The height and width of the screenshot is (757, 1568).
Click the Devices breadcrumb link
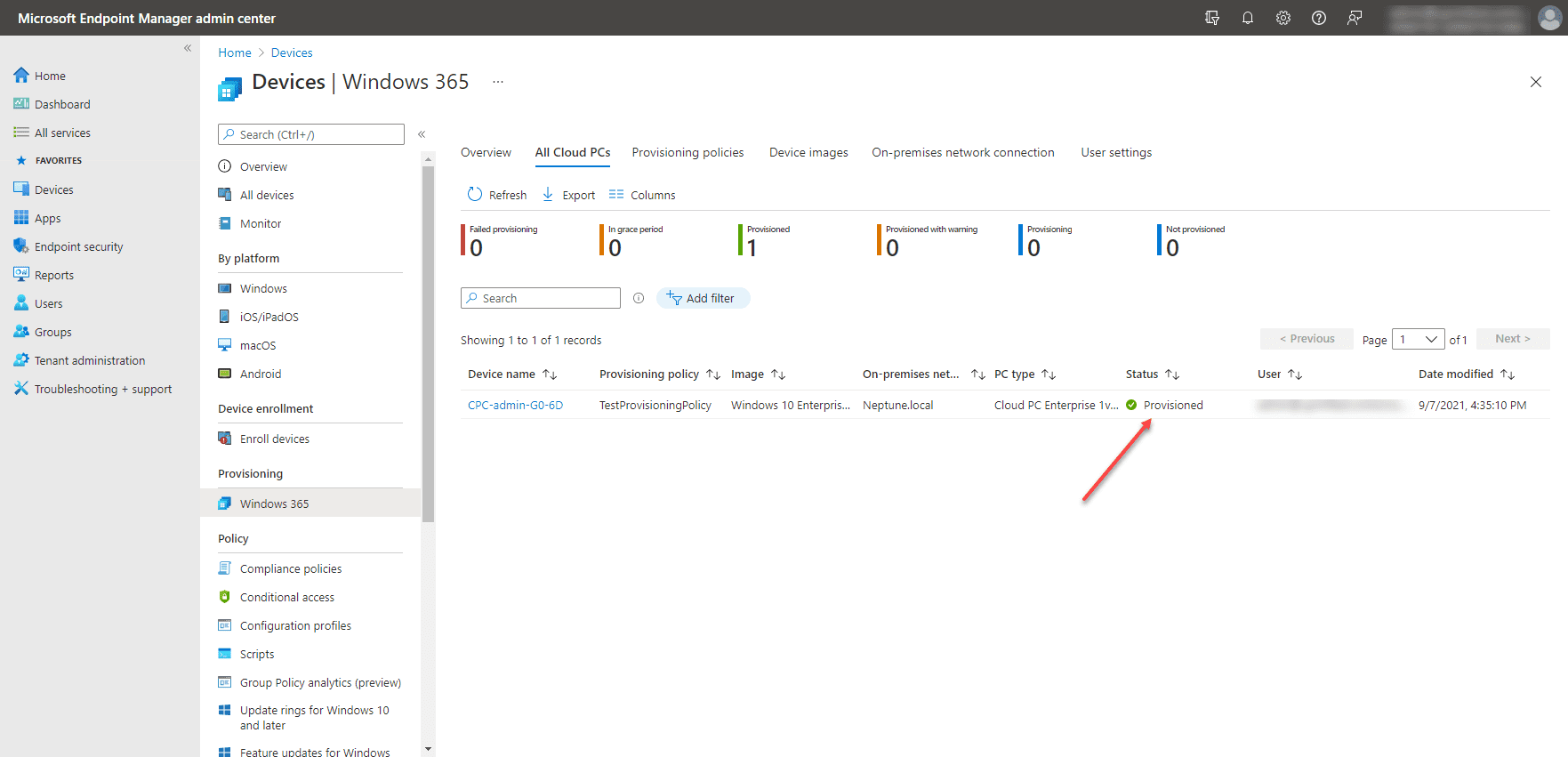292,52
